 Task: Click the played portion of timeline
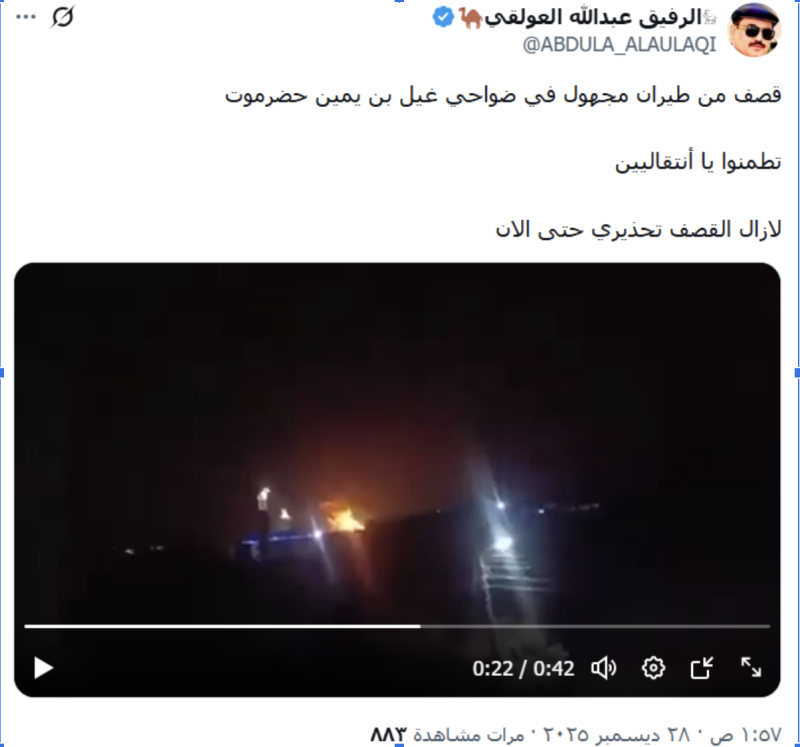[x=222, y=626]
